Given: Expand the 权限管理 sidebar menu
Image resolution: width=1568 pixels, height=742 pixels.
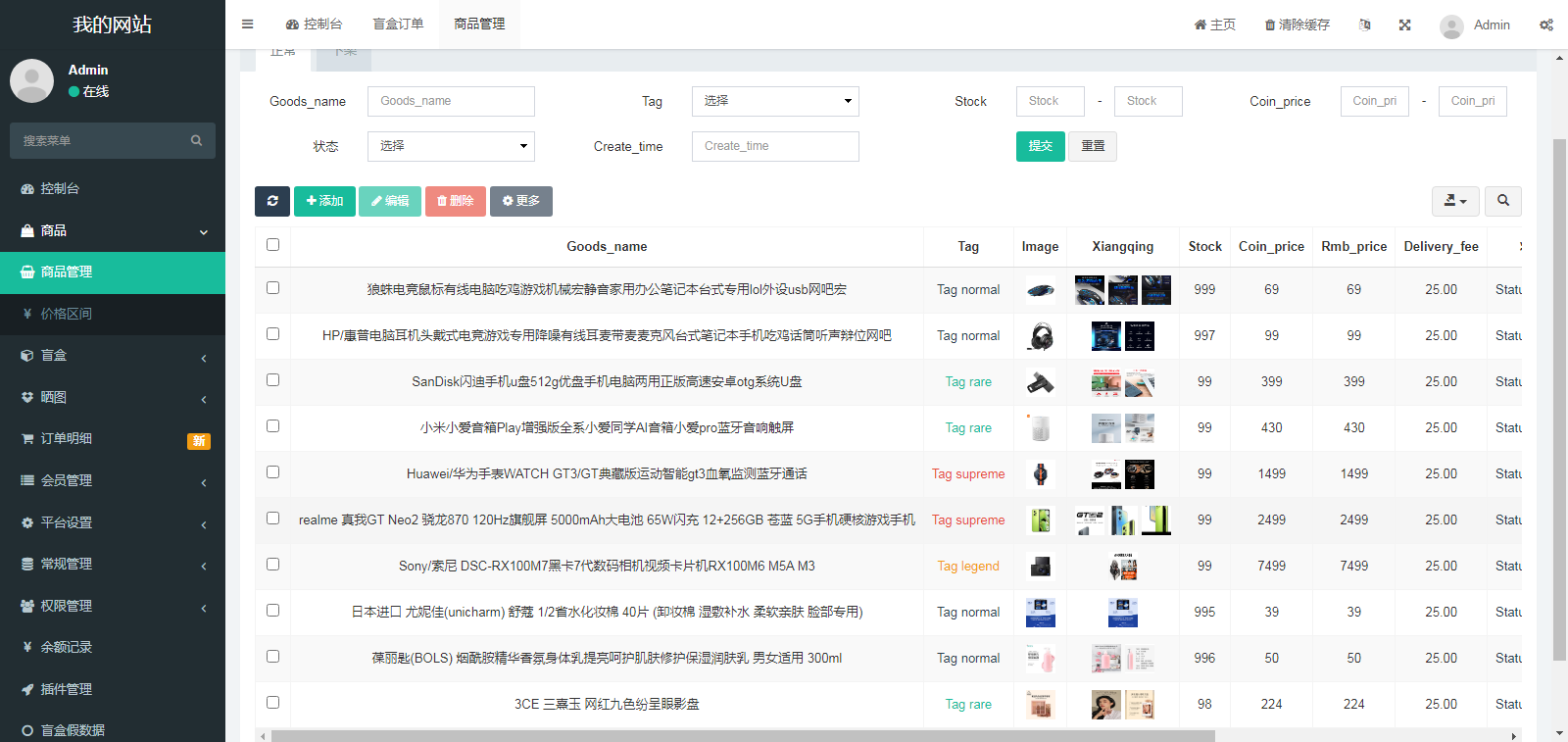Looking at the screenshot, I should [113, 606].
